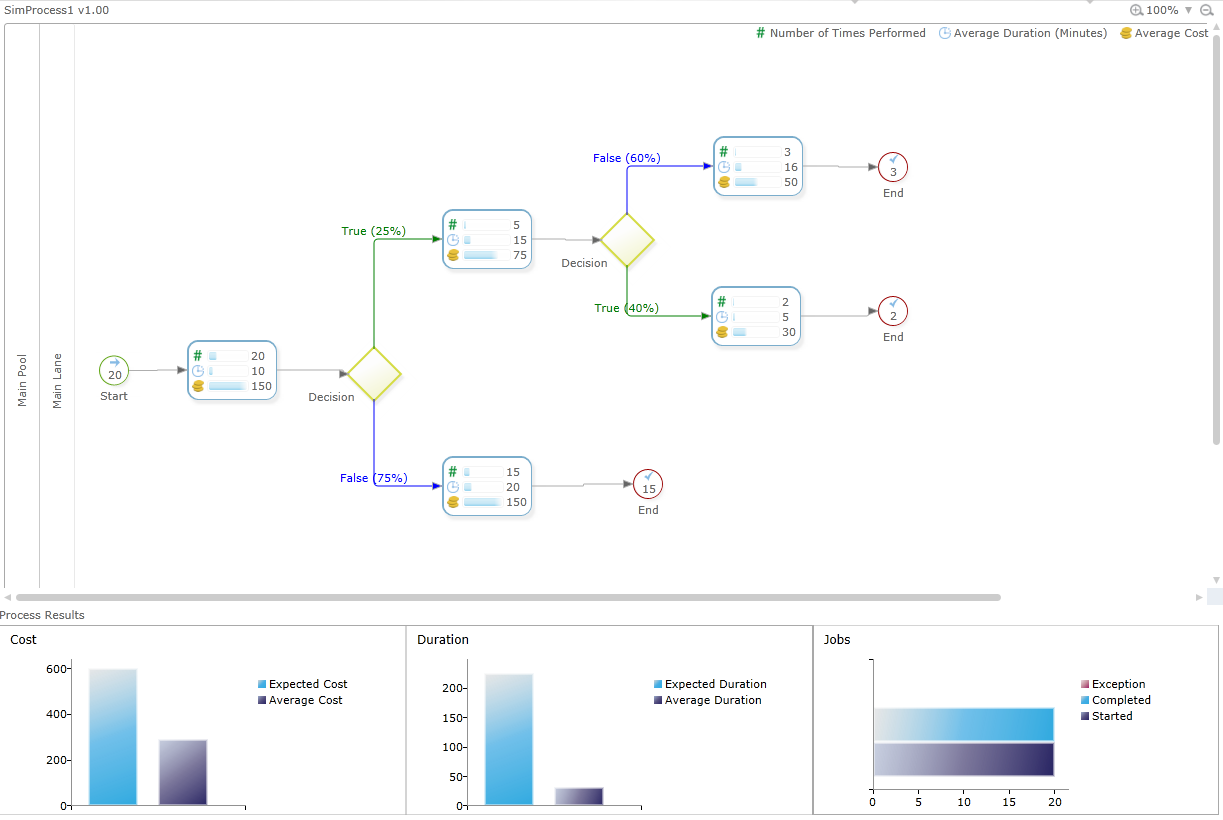Click the Number of Times Performed hash icon
The height and width of the screenshot is (820, 1223).
click(x=759, y=33)
